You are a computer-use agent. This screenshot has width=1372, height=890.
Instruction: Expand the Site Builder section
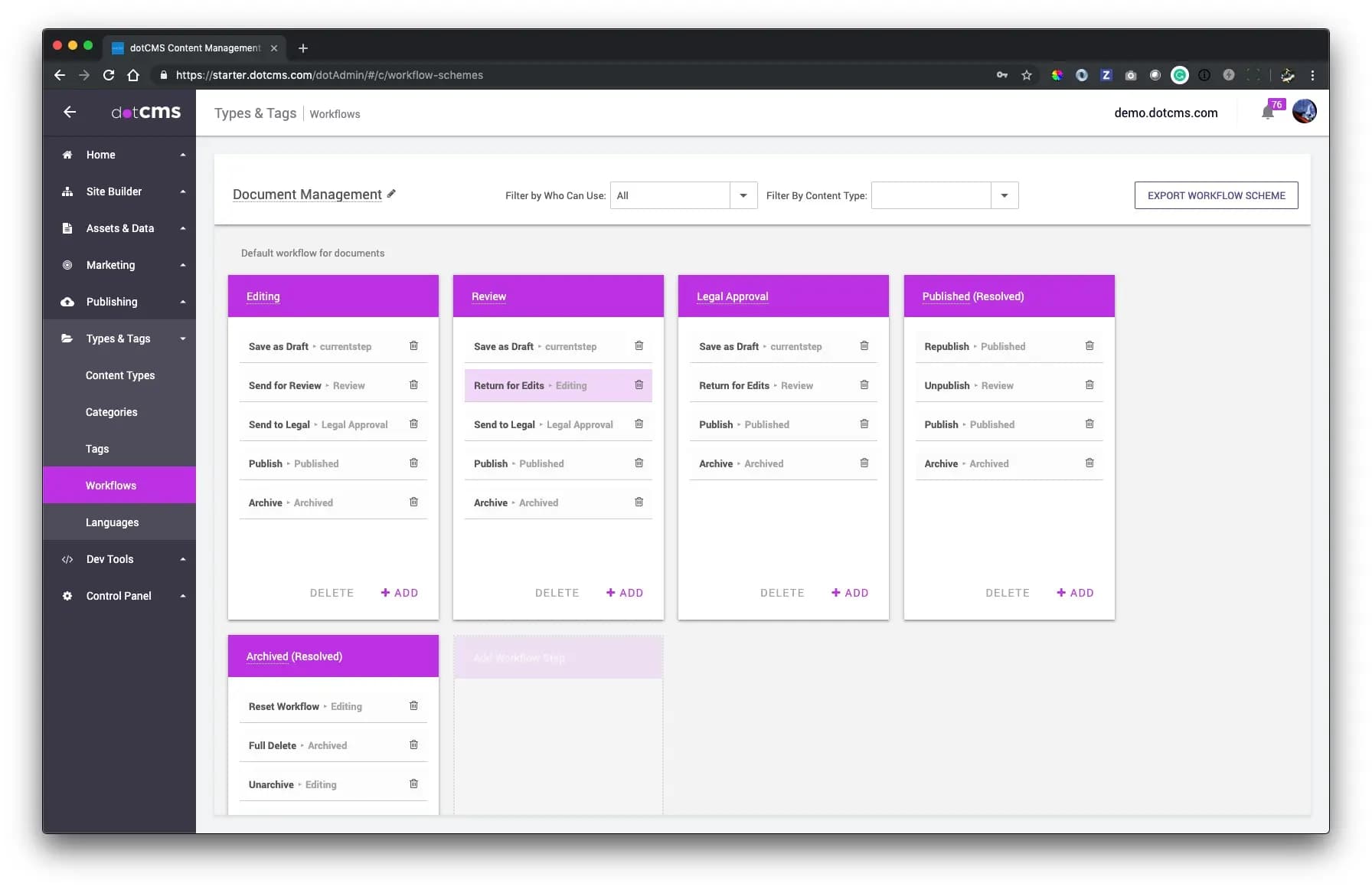tap(119, 191)
